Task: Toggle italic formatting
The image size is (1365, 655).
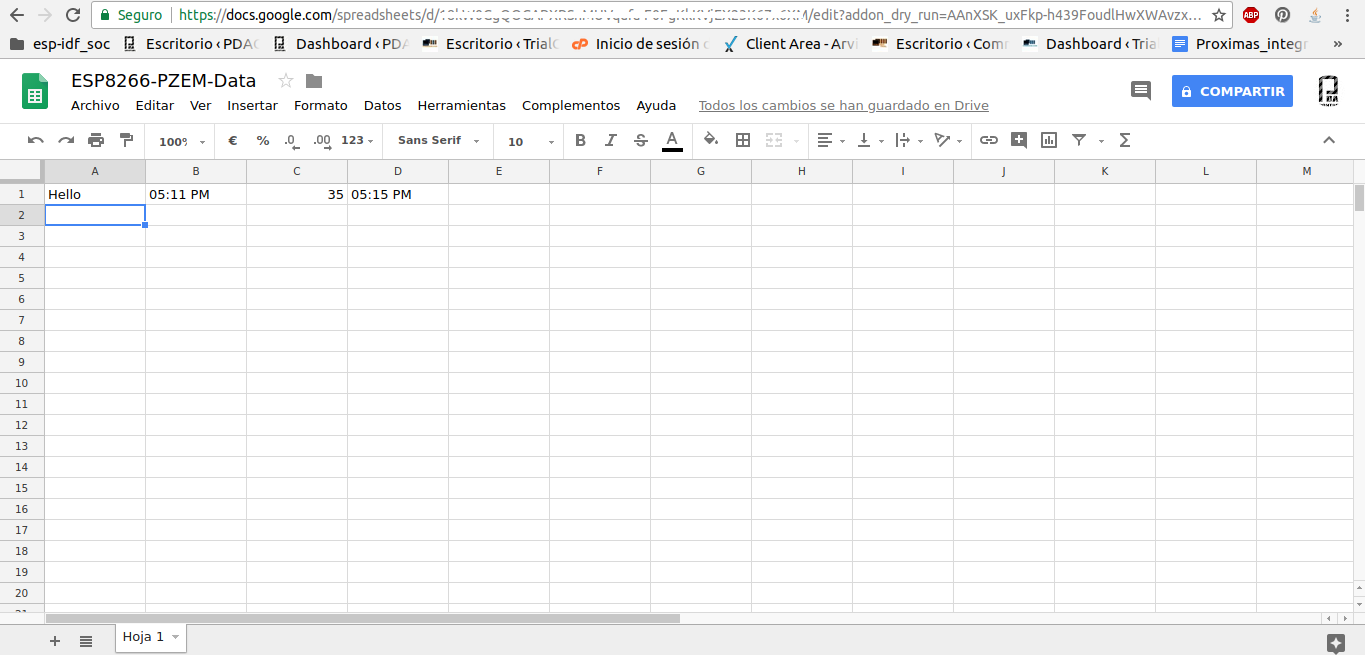Action: 611,140
